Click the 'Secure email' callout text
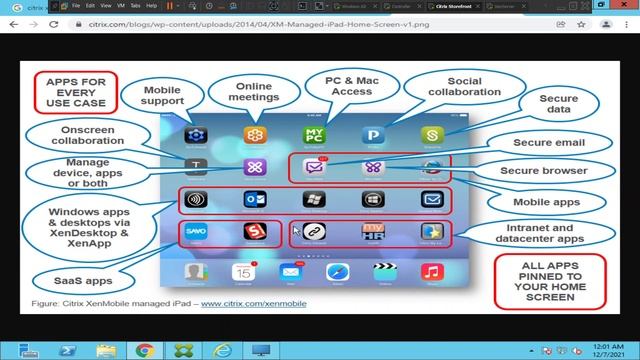 click(x=549, y=142)
